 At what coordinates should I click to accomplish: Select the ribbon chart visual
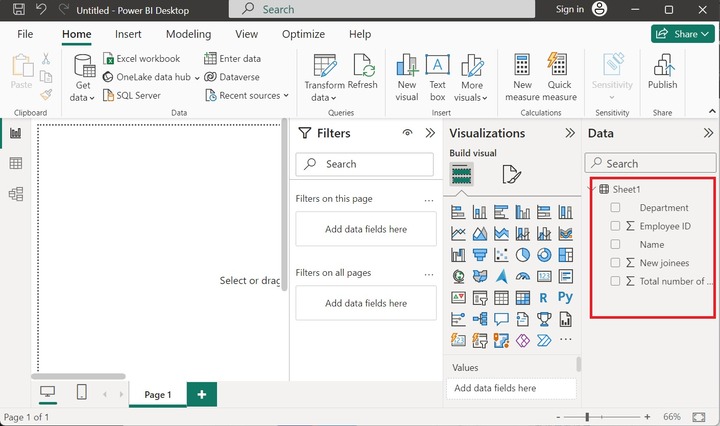[566, 234]
